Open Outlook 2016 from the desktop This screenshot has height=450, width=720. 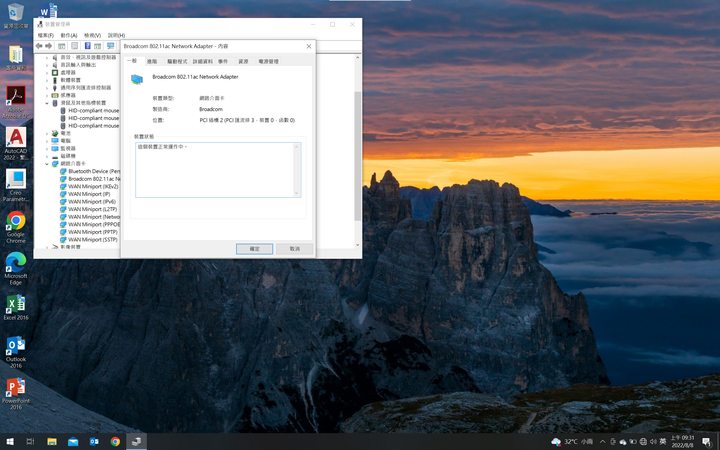[x=16, y=346]
